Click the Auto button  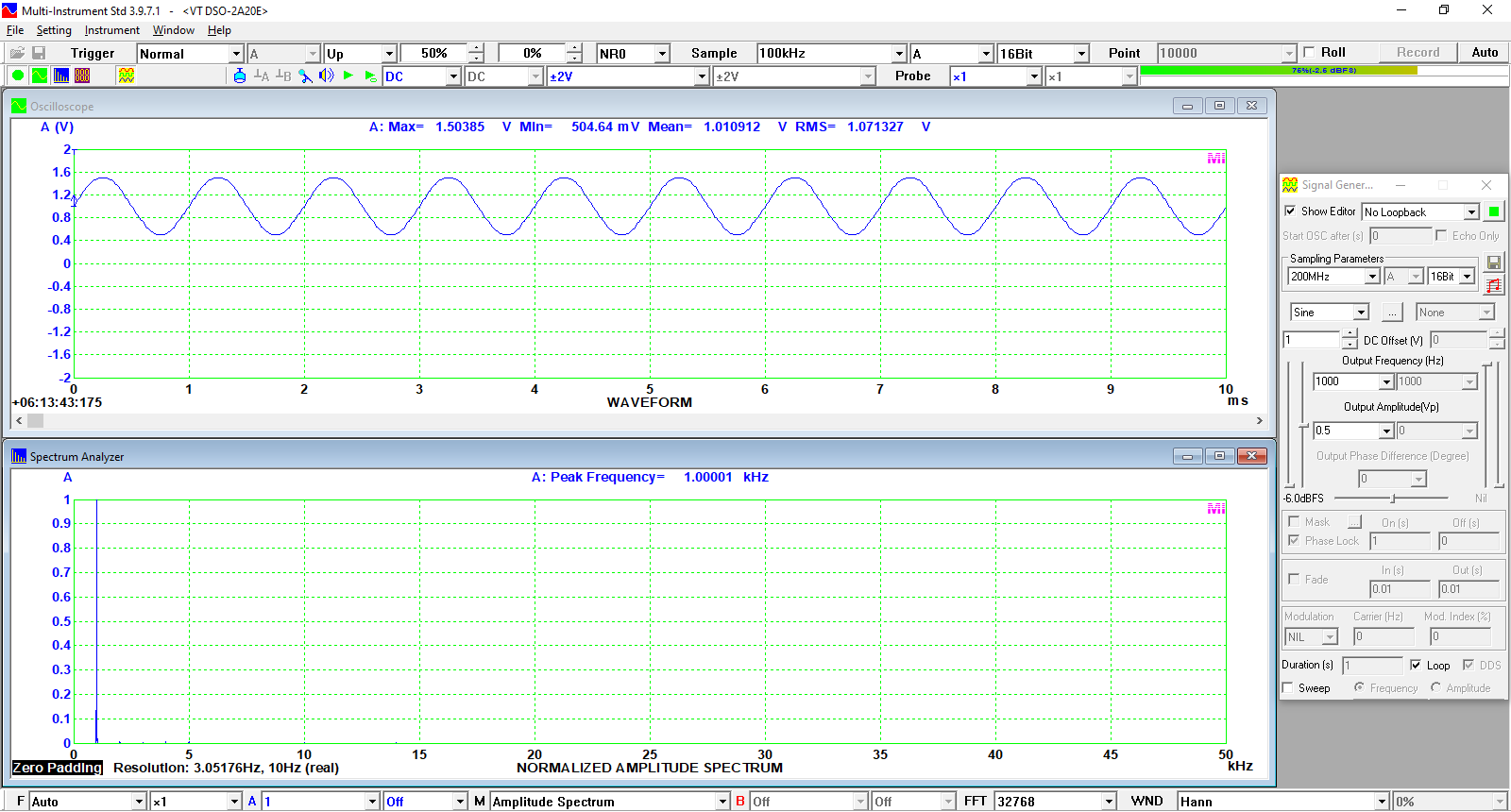(x=1485, y=53)
